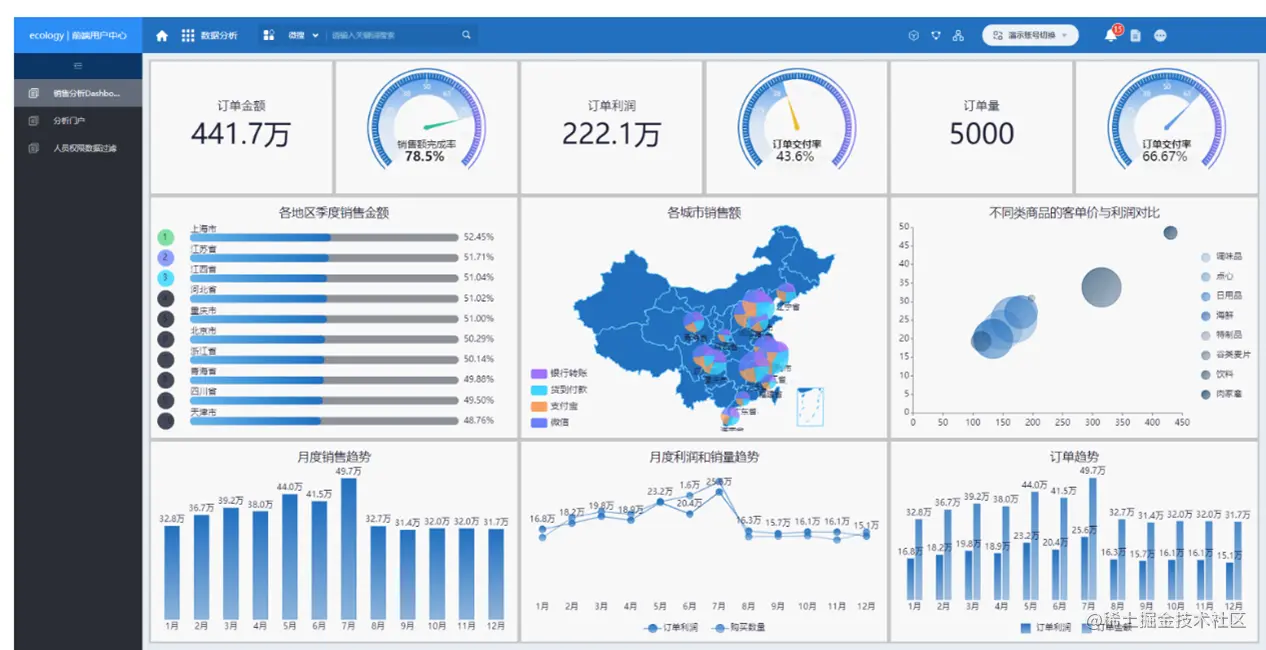
Task: Click the search magnifier icon
Action: 466,35
